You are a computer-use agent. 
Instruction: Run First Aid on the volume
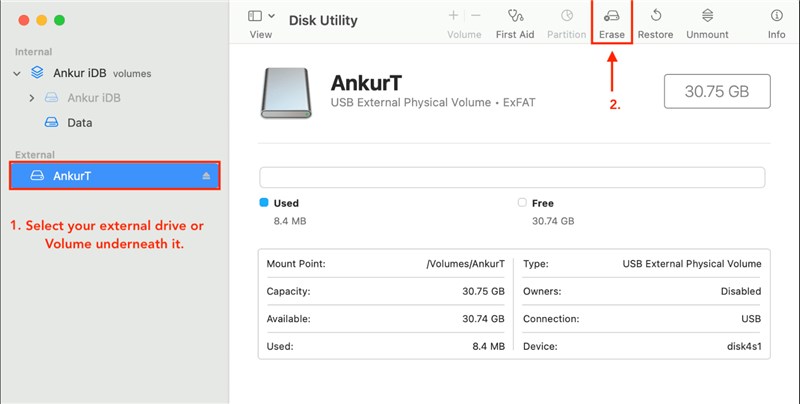click(515, 17)
